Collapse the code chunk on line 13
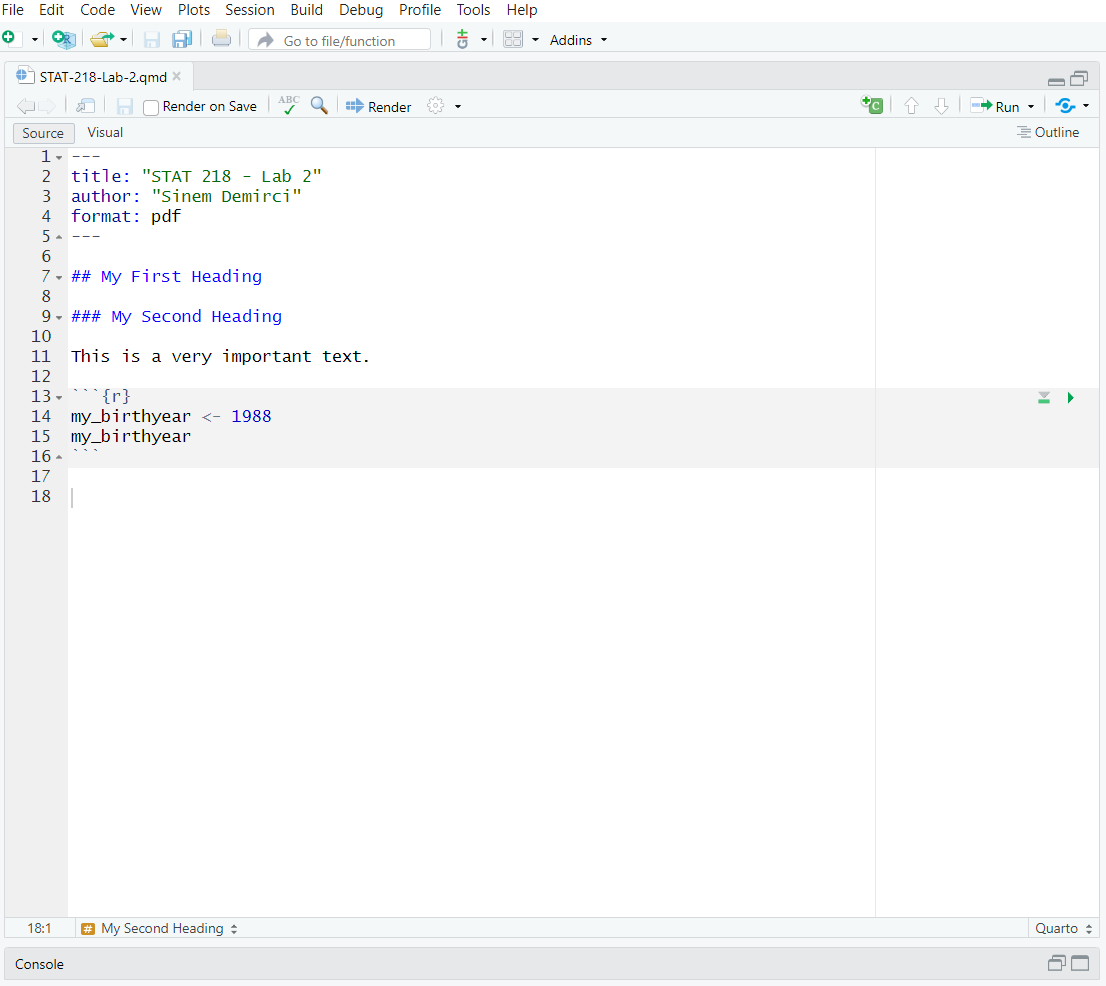The width and height of the screenshot is (1106, 986). 59,398
